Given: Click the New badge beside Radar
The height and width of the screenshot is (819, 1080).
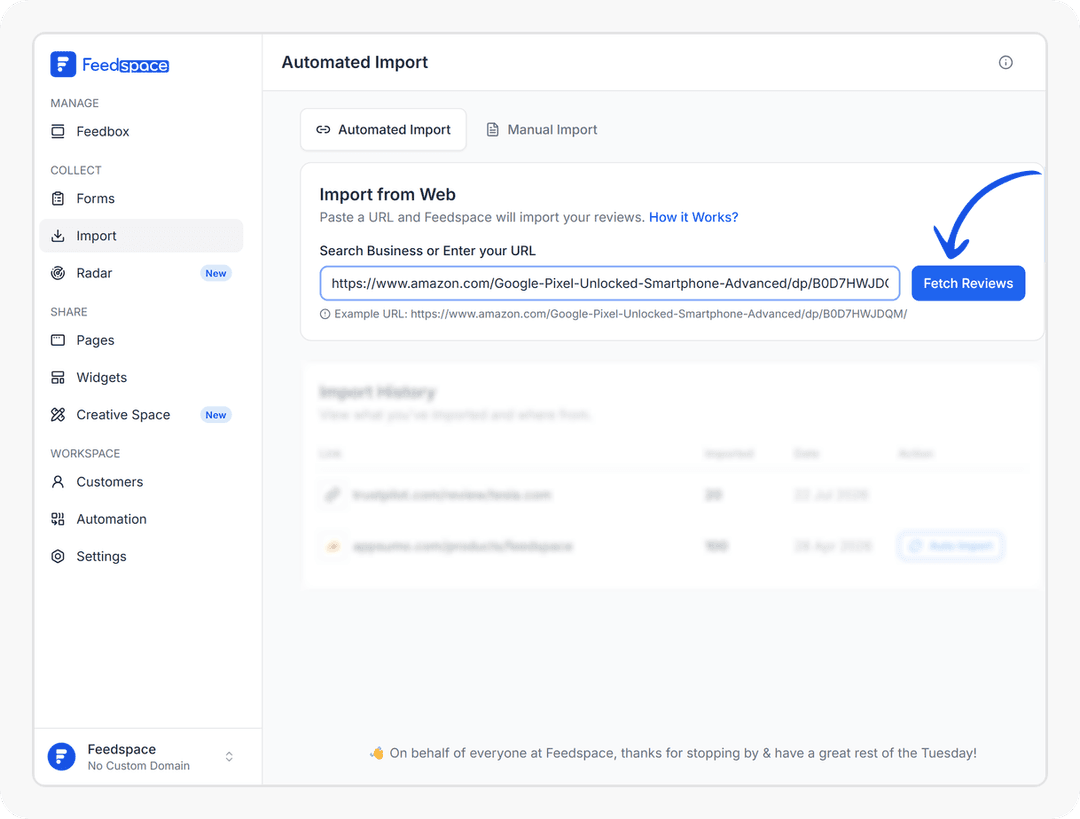Looking at the screenshot, I should (x=216, y=273).
